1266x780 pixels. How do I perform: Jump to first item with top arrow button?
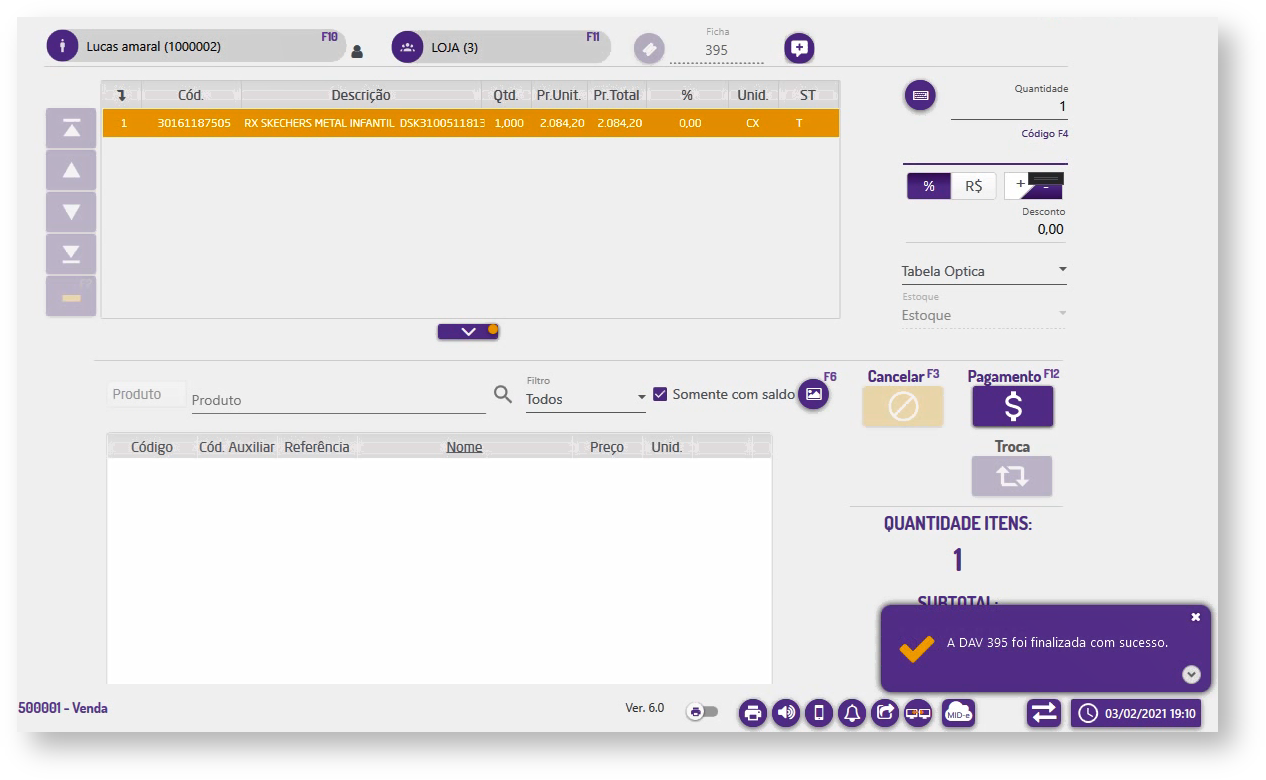click(71, 128)
